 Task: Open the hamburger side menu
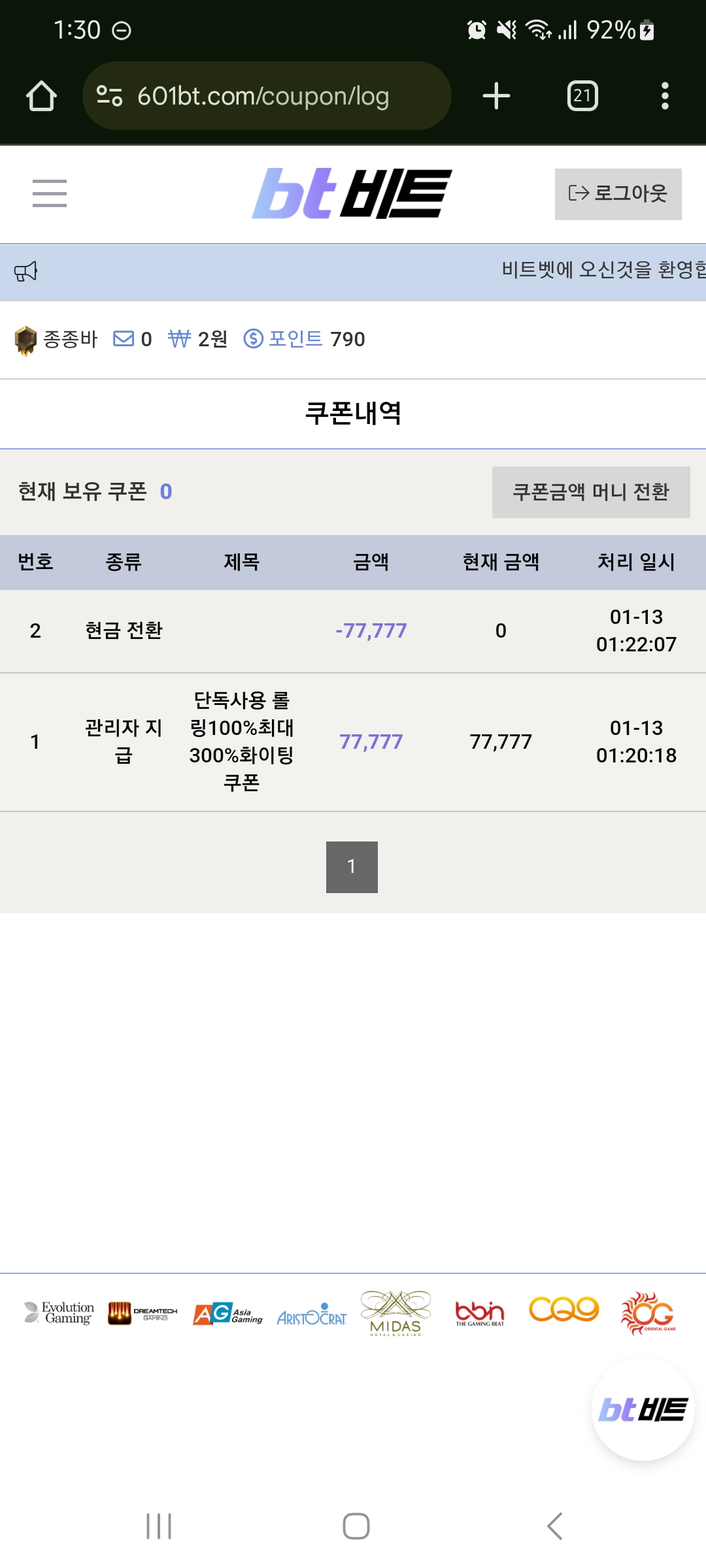[50, 193]
